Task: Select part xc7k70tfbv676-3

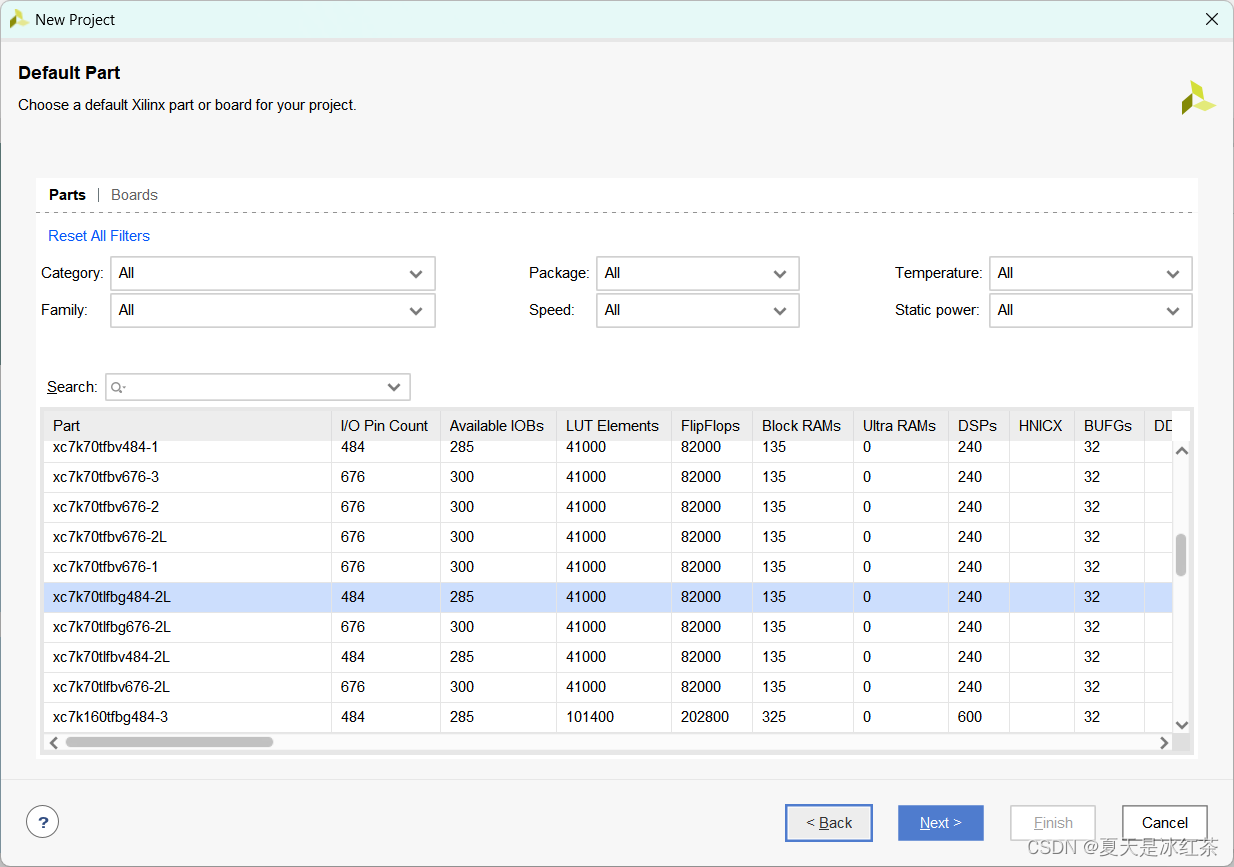Action: pyautogui.click(x=607, y=477)
